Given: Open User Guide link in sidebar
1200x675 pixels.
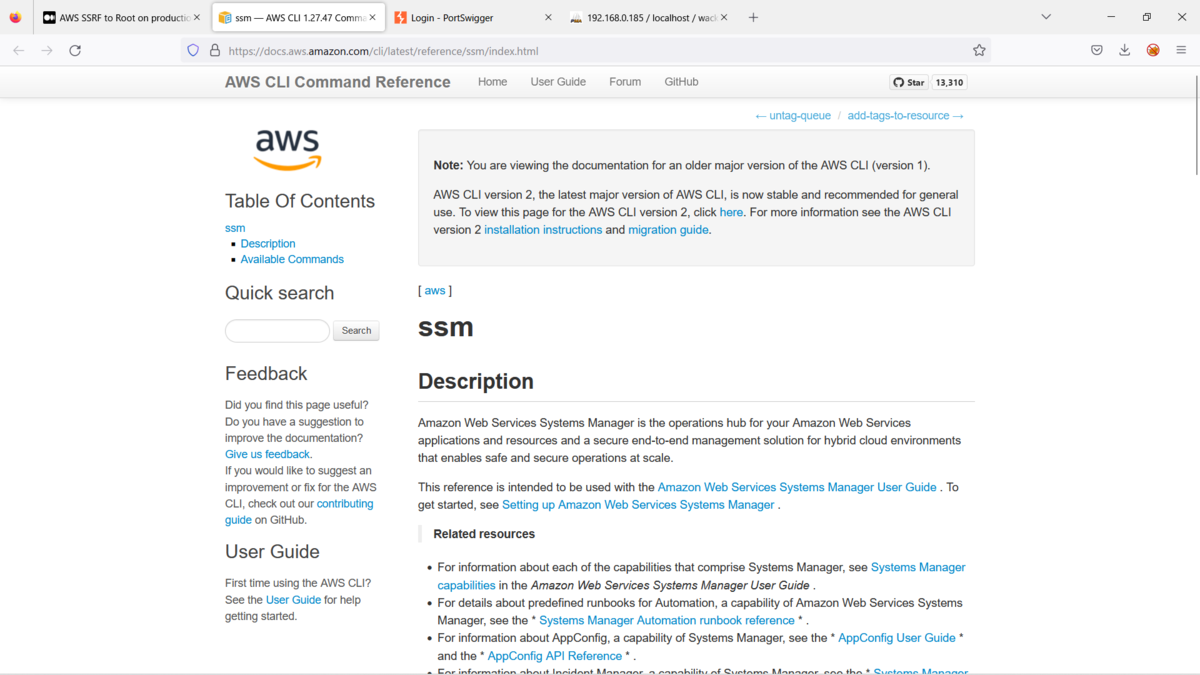Looking at the screenshot, I should coord(293,600).
